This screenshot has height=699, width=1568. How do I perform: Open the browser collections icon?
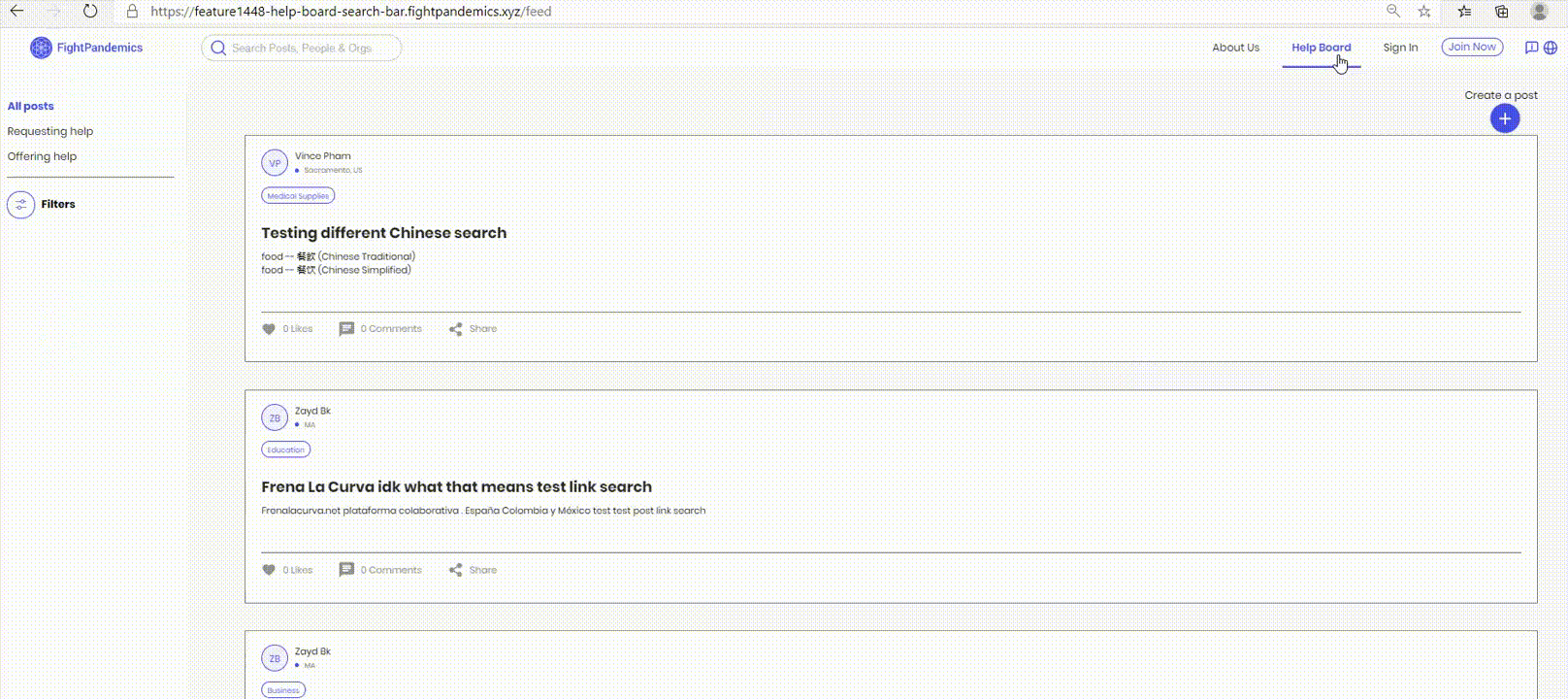1501,12
